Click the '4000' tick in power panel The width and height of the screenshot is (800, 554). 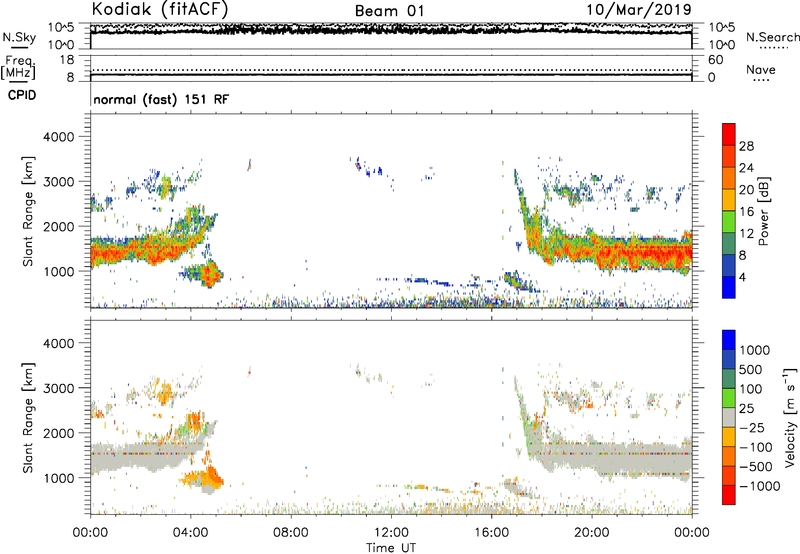[58, 137]
